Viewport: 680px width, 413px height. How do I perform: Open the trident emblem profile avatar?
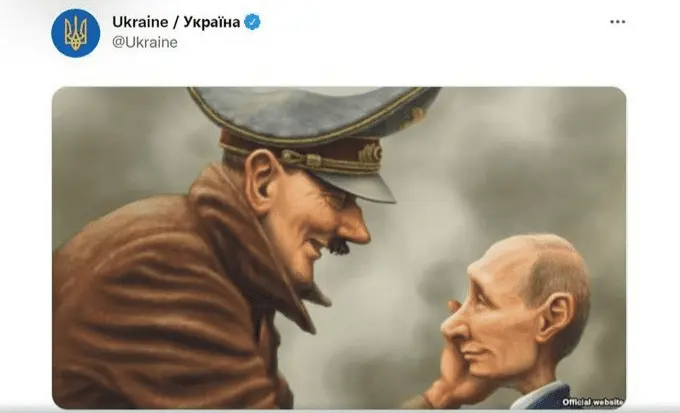[x=75, y=33]
